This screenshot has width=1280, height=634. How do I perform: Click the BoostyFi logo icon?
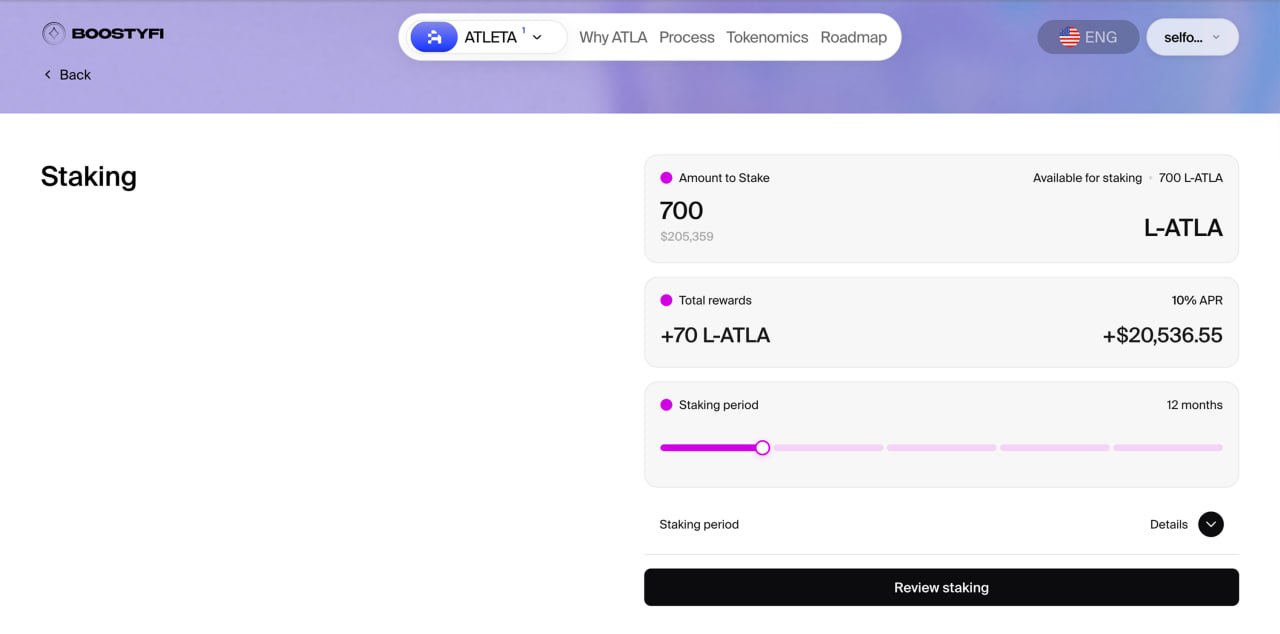53,34
